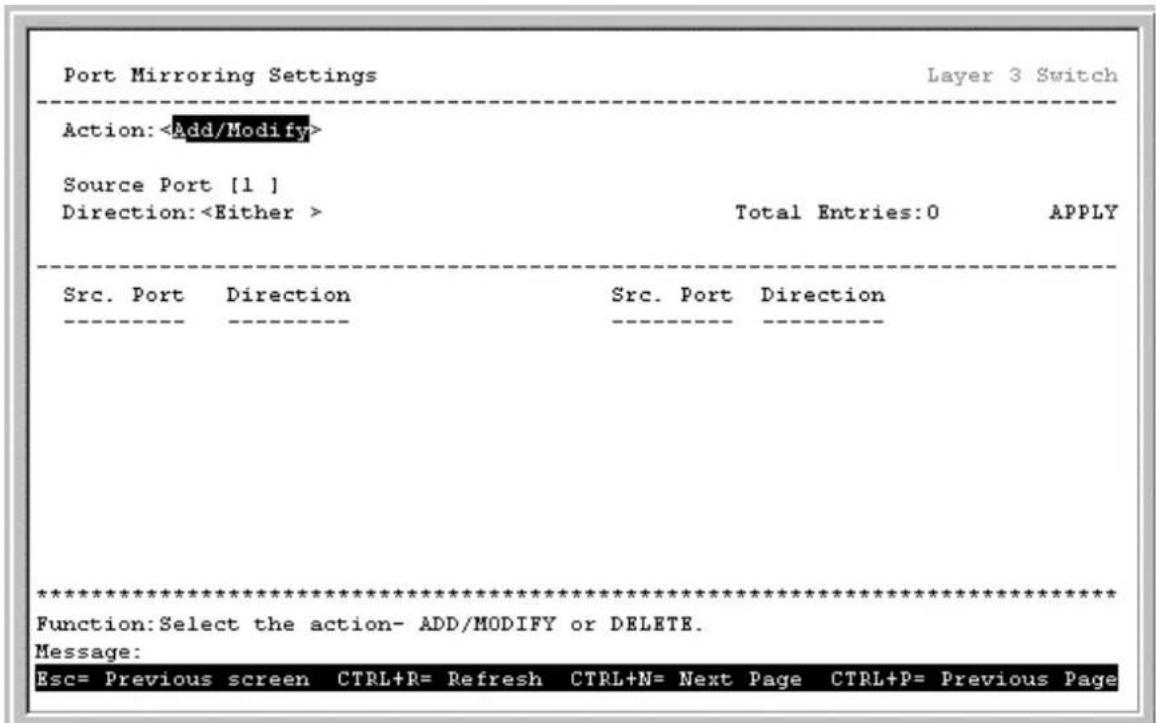Click Esc= Previous screen in bottom bar

click(173, 679)
